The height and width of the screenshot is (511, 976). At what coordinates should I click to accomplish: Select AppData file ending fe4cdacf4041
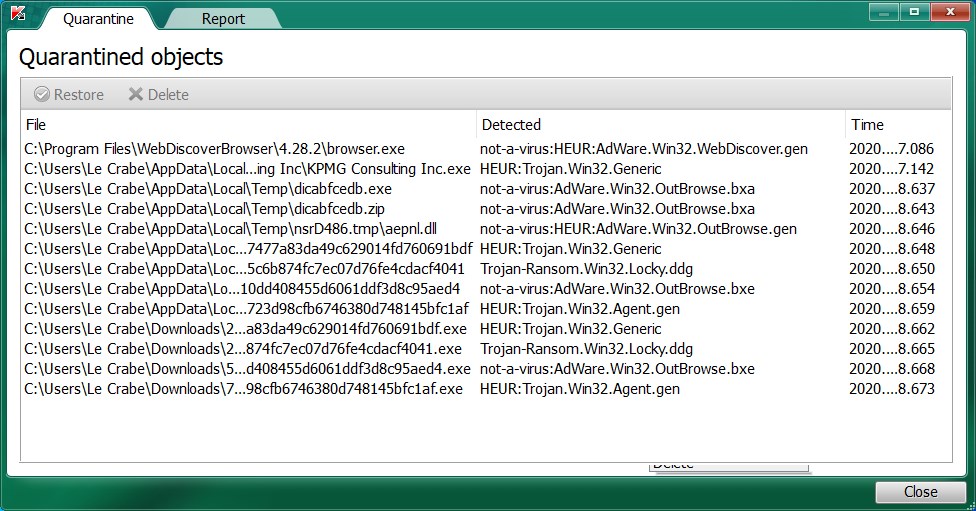tap(486, 269)
